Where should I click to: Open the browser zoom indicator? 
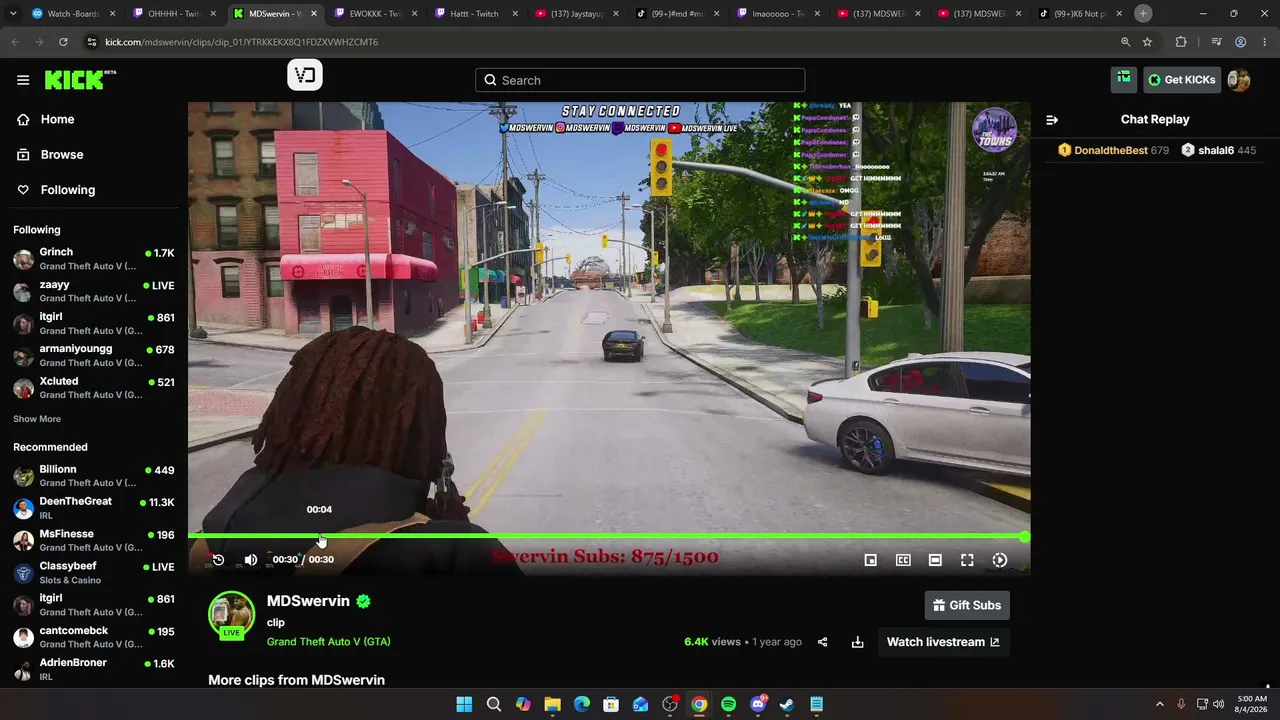point(1125,42)
